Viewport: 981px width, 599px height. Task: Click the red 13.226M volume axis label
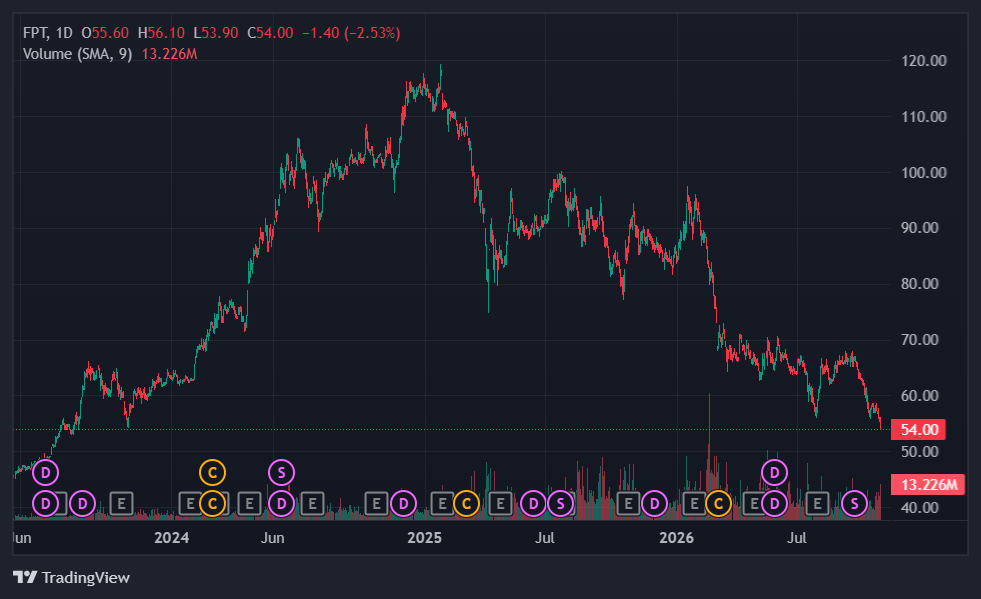click(928, 484)
